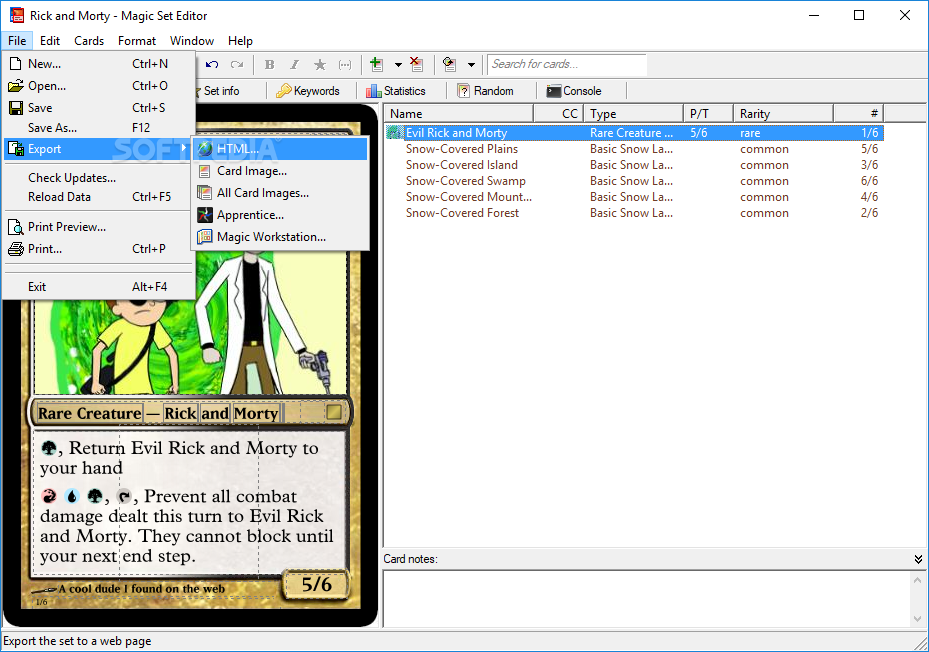929x652 pixels.
Task: Click the Undo arrow icon in toolbar
Action: tap(212, 65)
